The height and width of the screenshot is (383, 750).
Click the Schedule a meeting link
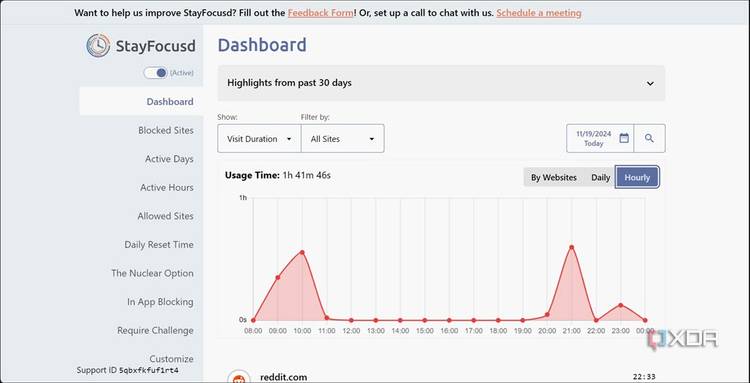[539, 13]
